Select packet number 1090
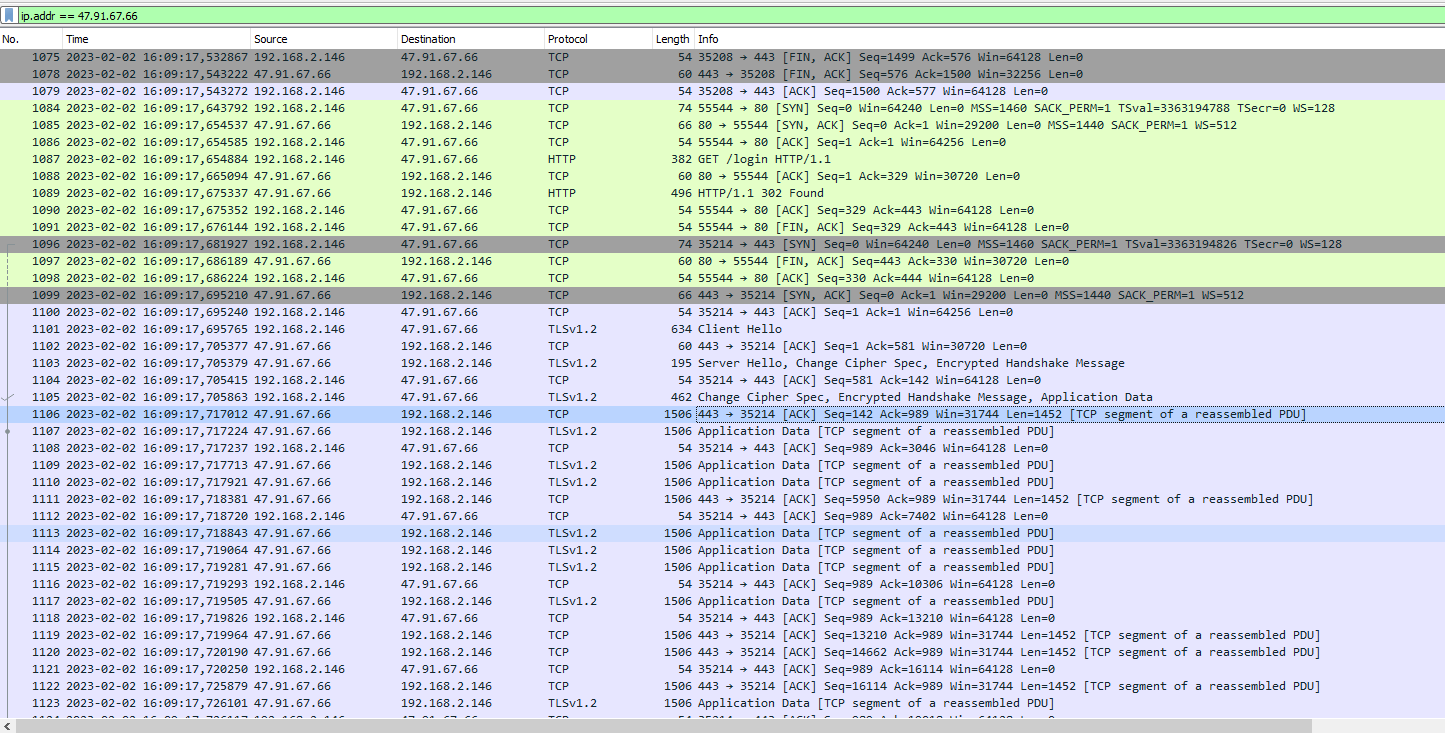 722,210
